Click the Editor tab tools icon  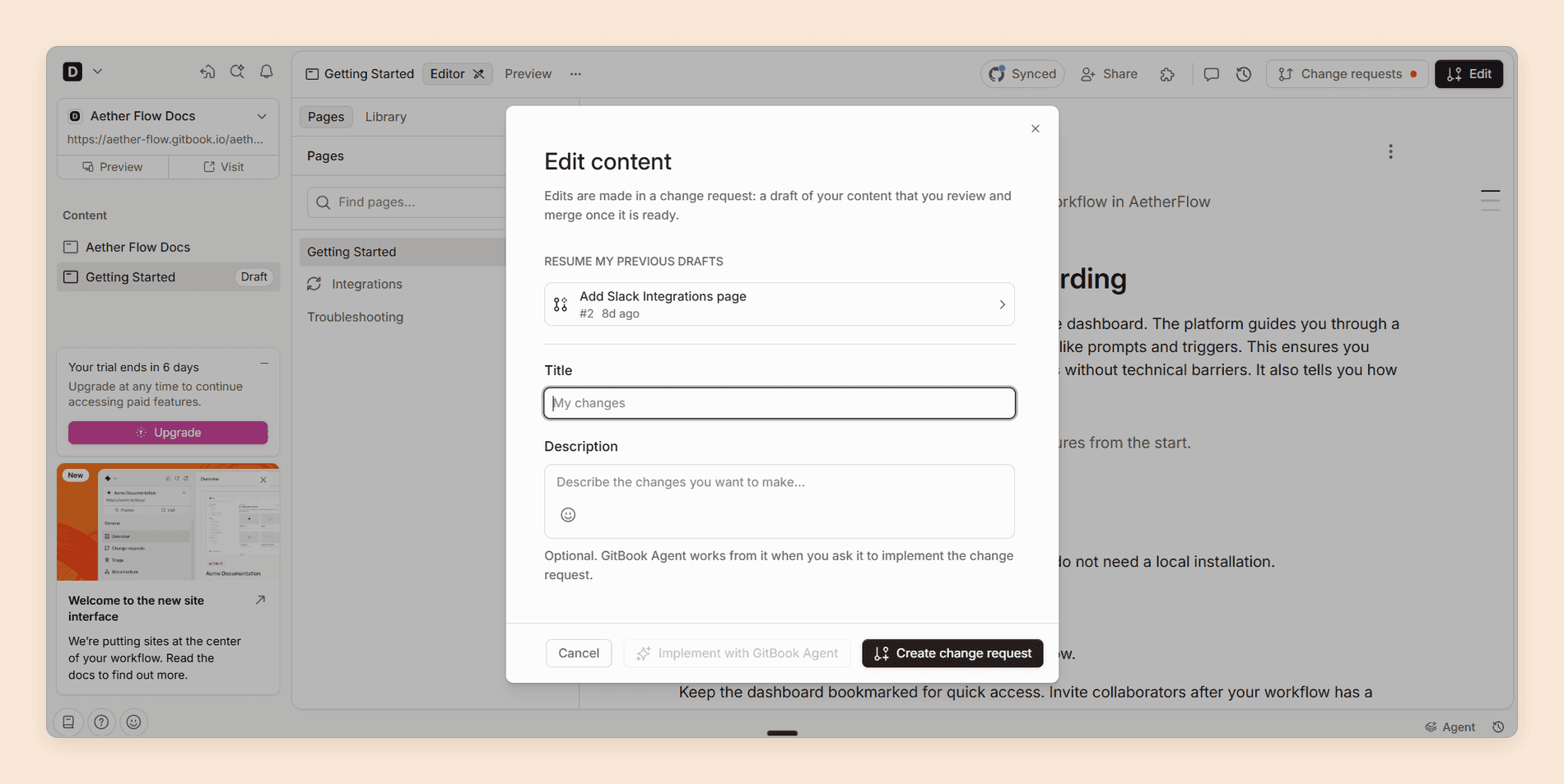pyautogui.click(x=479, y=74)
